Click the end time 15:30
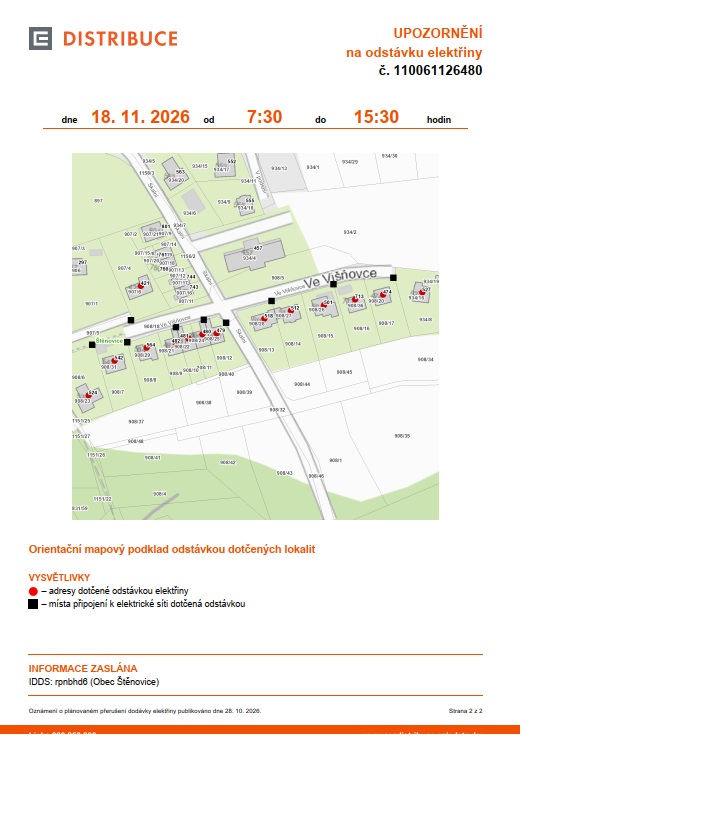This screenshot has width=720, height=829. tap(376, 117)
